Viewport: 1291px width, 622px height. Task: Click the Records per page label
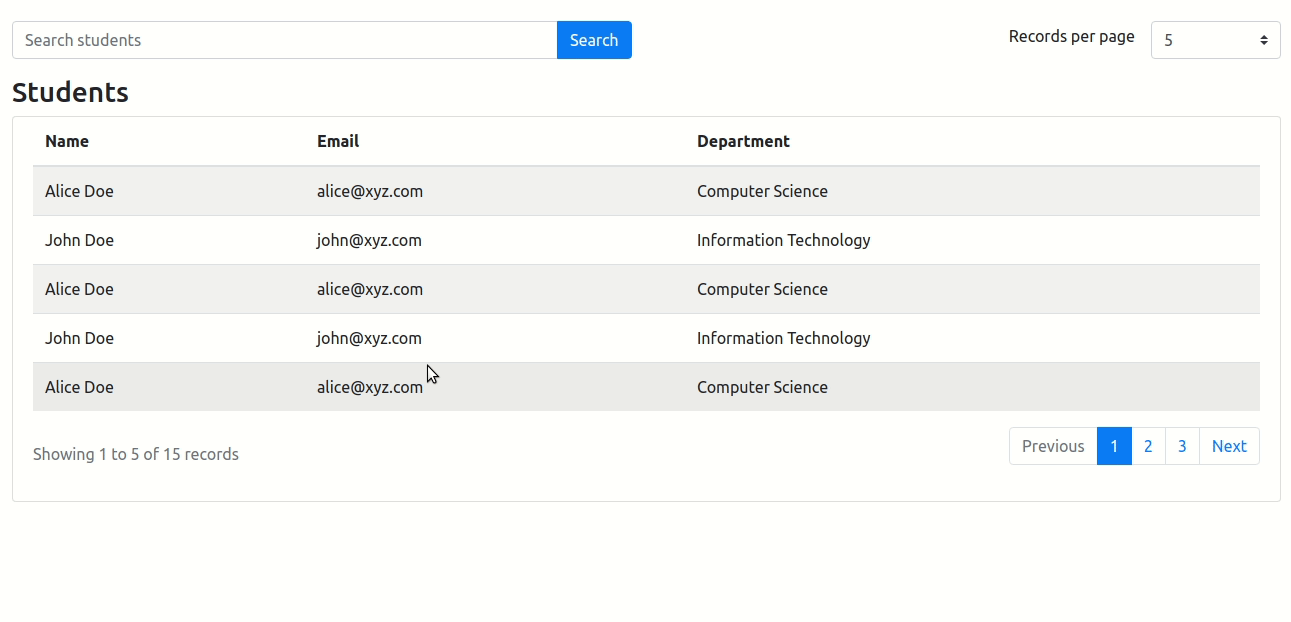[1071, 36]
